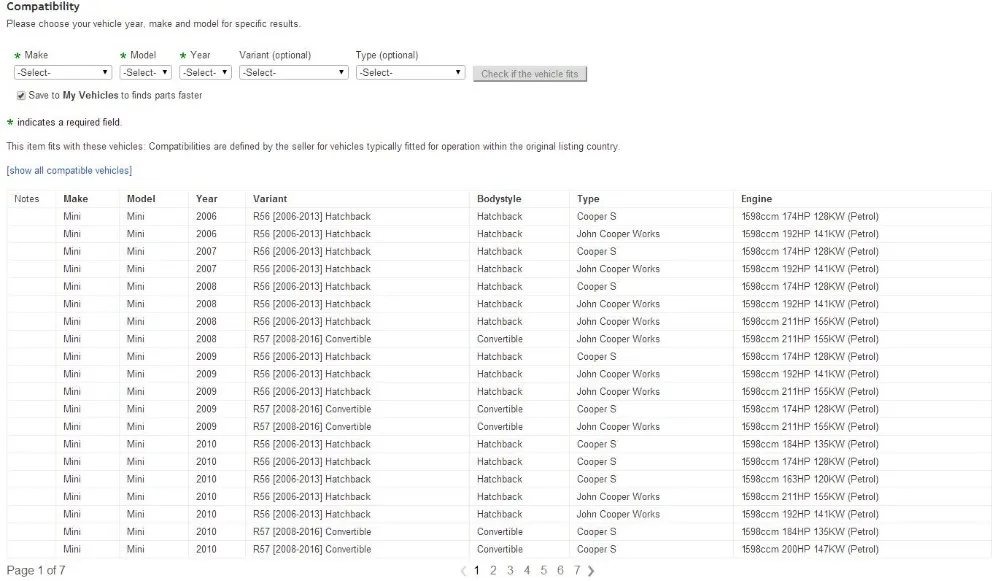Screen dimensions: 1000x581
Task: Open the Variant (optional) dropdown
Action: pyautogui.click(x=293, y=73)
